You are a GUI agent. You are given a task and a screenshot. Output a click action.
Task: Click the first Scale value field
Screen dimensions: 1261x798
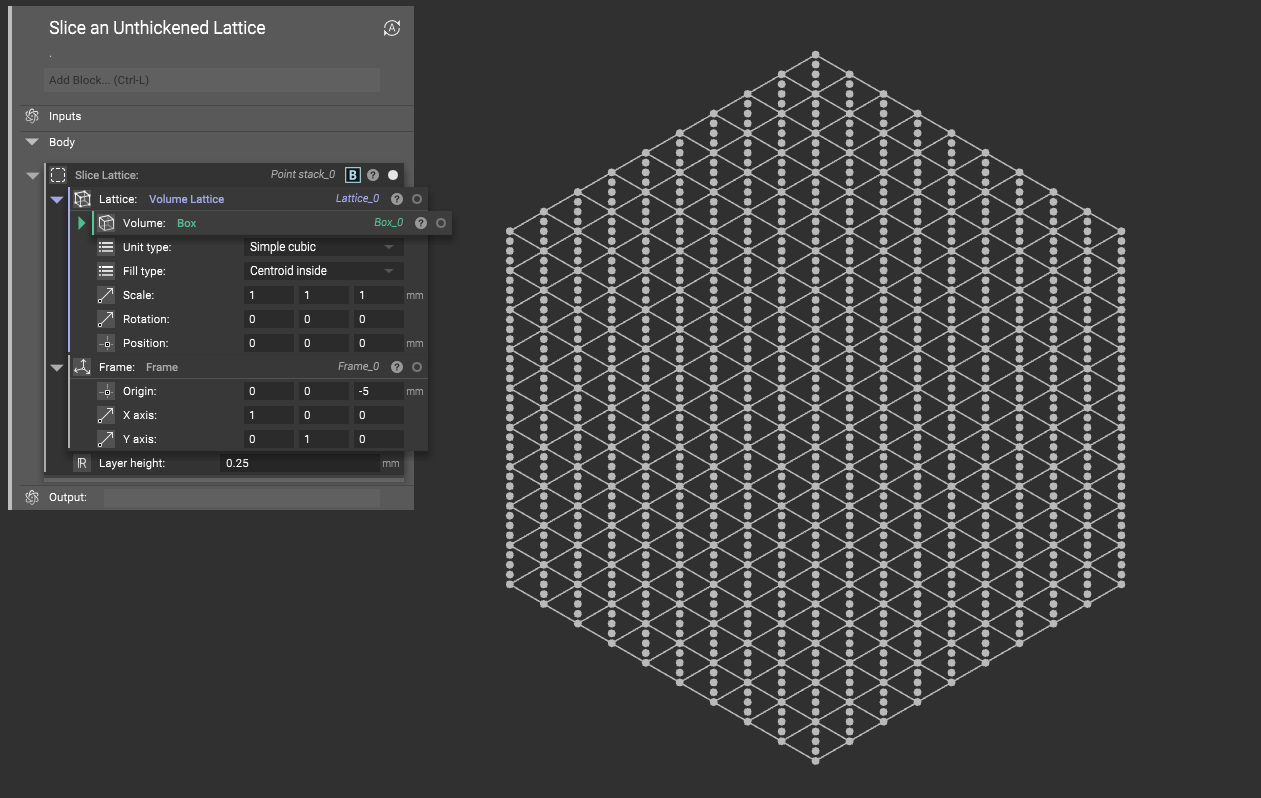tap(269, 295)
